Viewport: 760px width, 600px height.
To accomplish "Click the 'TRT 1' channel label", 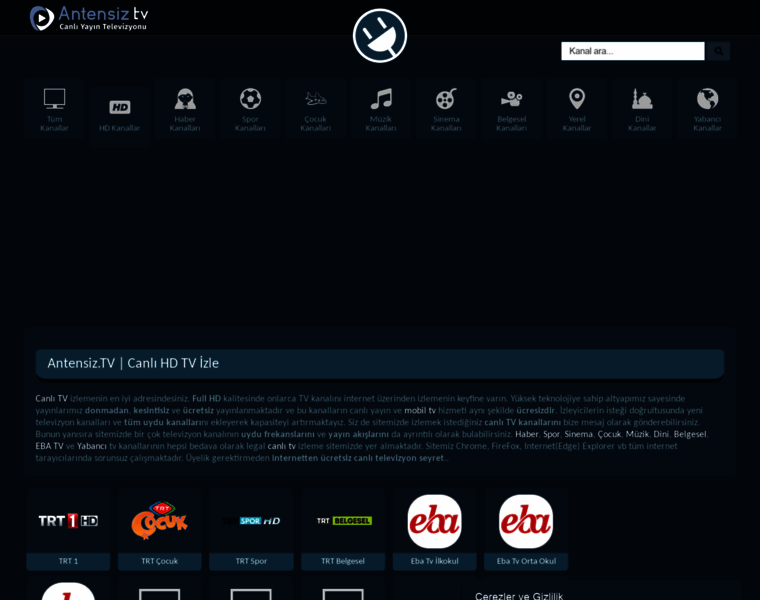I will [x=68, y=561].
